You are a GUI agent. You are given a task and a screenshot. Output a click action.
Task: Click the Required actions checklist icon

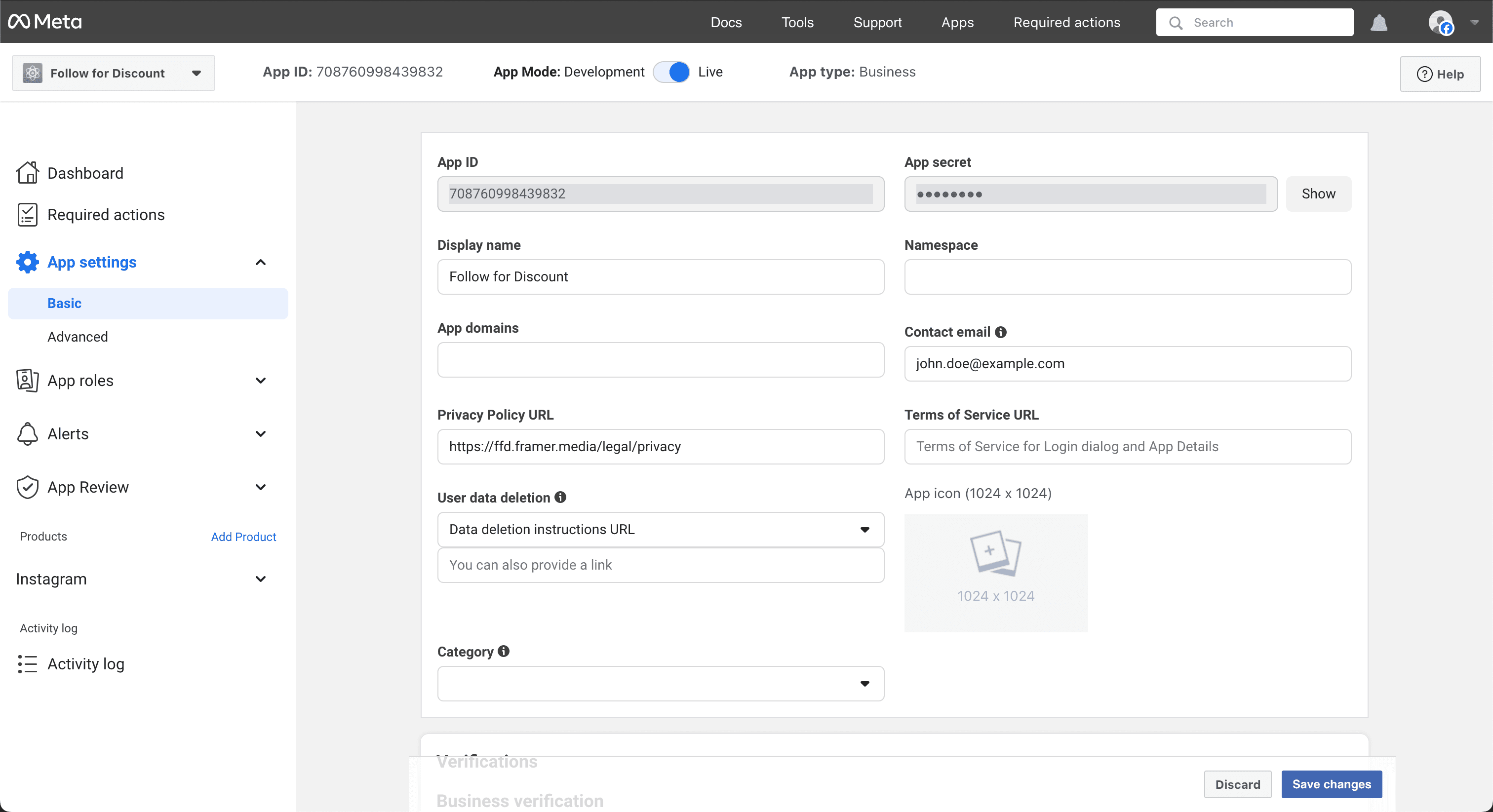[27, 214]
